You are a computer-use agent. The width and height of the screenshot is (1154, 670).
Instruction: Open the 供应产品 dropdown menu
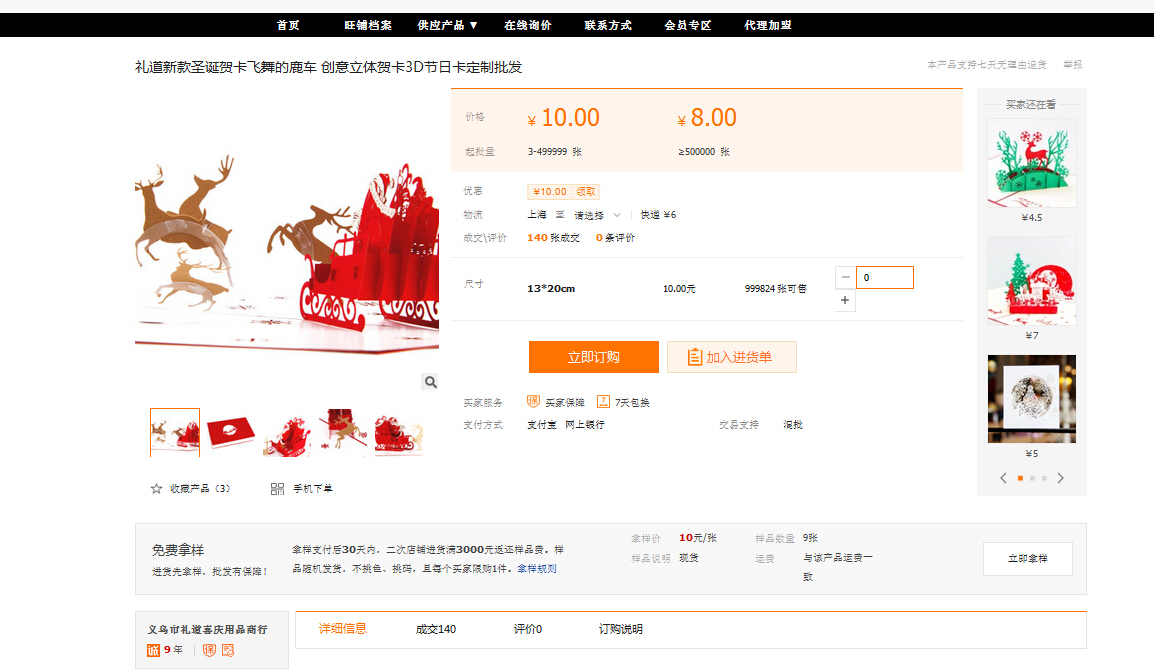pos(447,25)
